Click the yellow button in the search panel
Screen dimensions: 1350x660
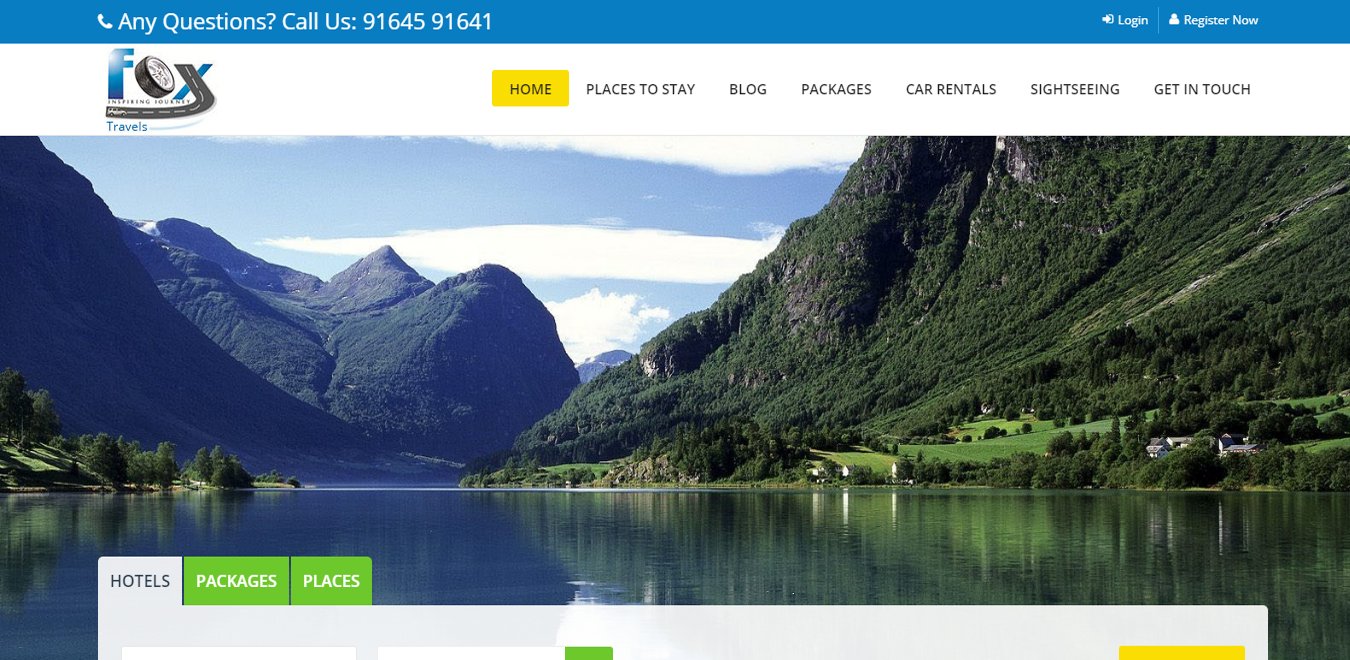click(x=1182, y=653)
